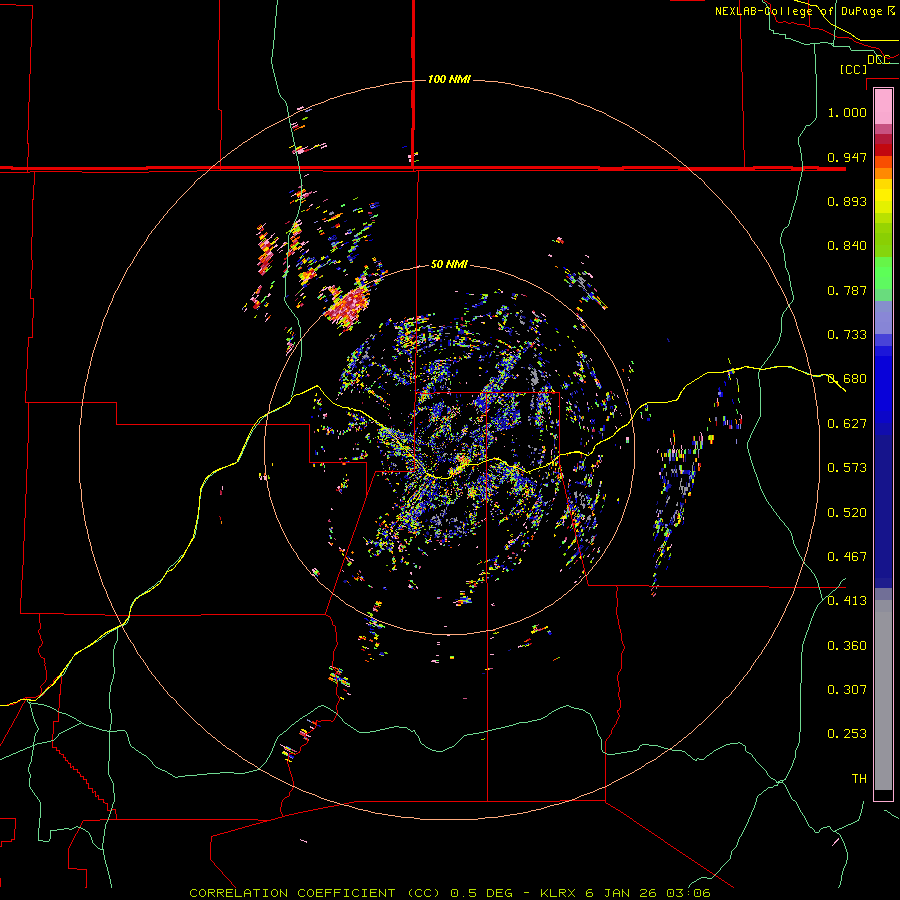900x900 pixels.
Task: Click the pink segment of color bar
Action: (883, 106)
